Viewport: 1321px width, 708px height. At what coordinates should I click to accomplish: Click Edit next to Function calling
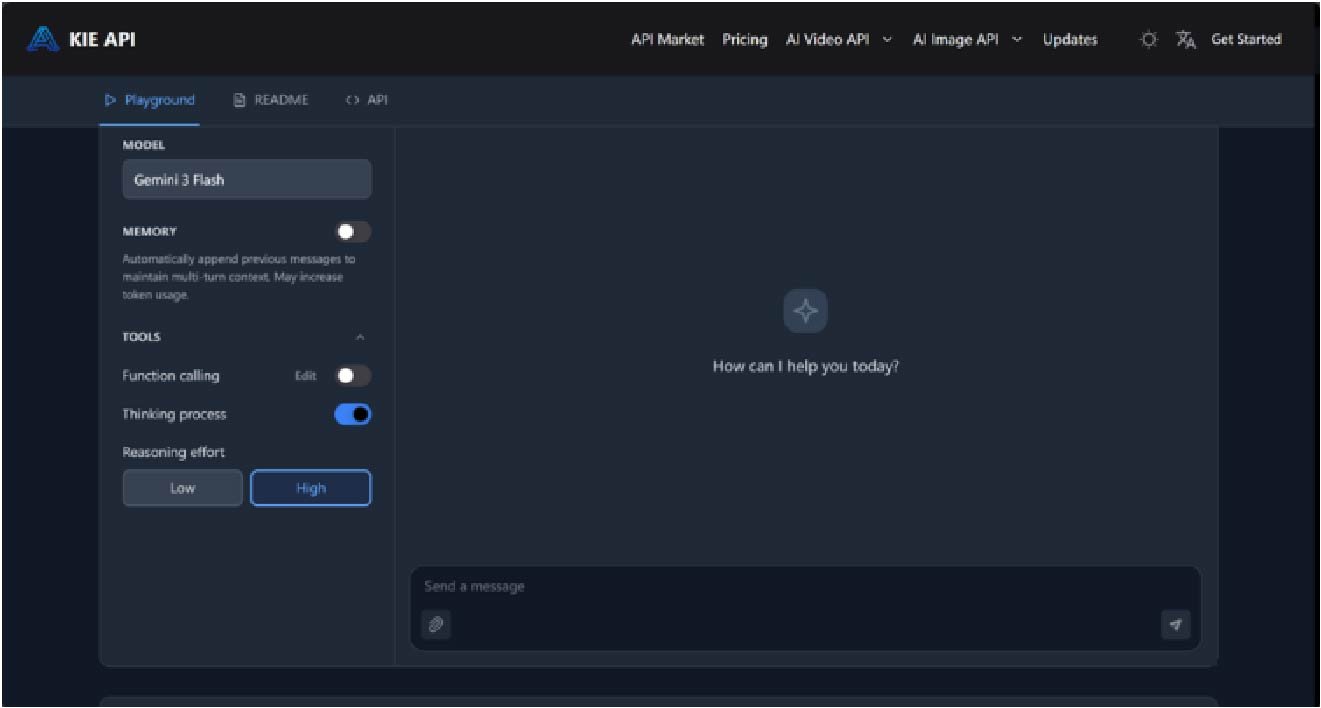tap(305, 376)
